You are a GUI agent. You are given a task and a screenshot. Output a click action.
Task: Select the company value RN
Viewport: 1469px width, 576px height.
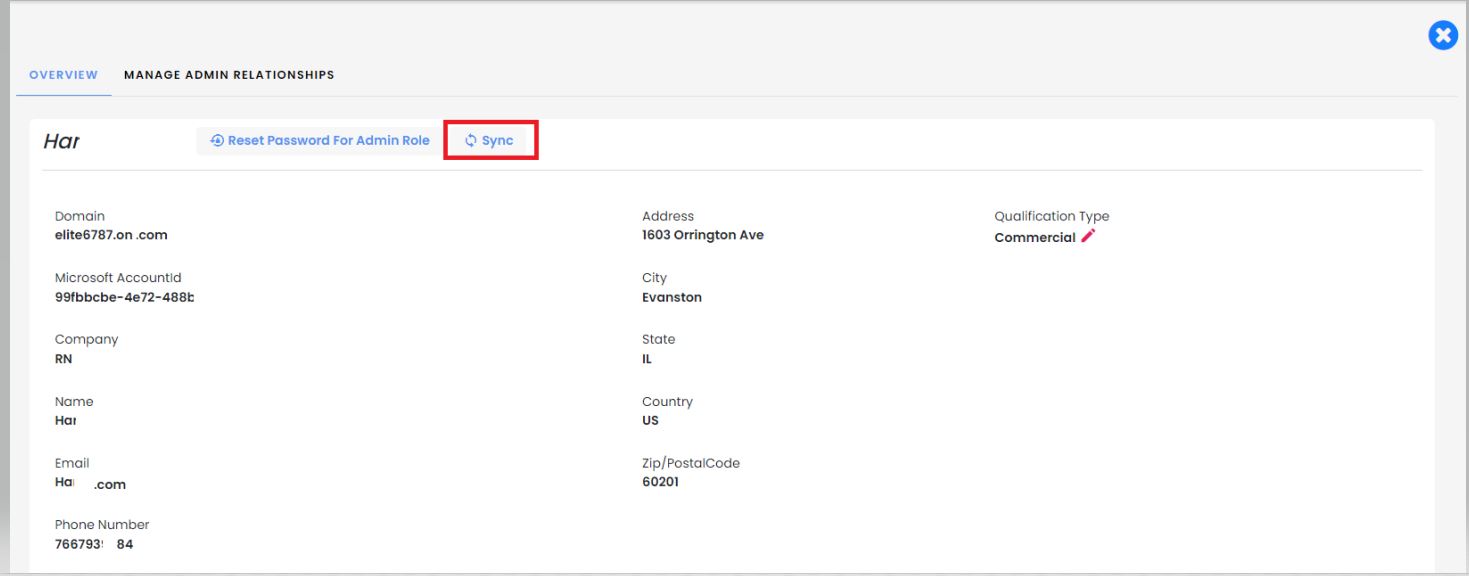63,359
